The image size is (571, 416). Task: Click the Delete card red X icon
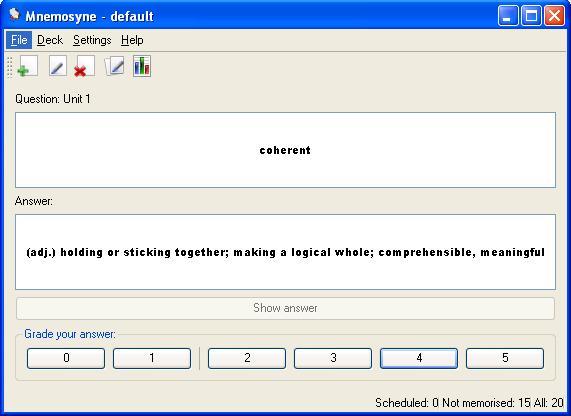pos(84,66)
